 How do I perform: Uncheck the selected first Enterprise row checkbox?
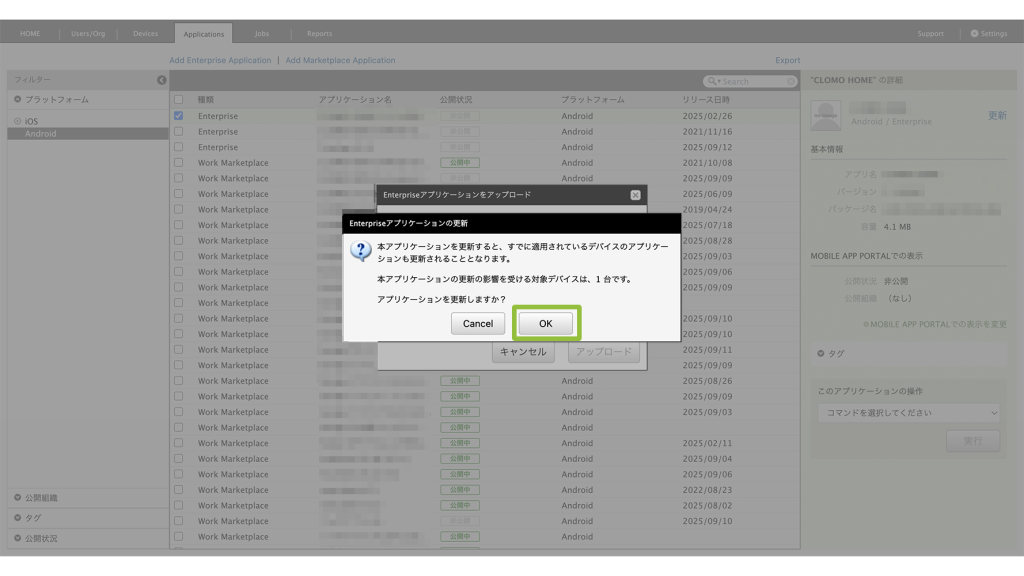click(x=179, y=116)
